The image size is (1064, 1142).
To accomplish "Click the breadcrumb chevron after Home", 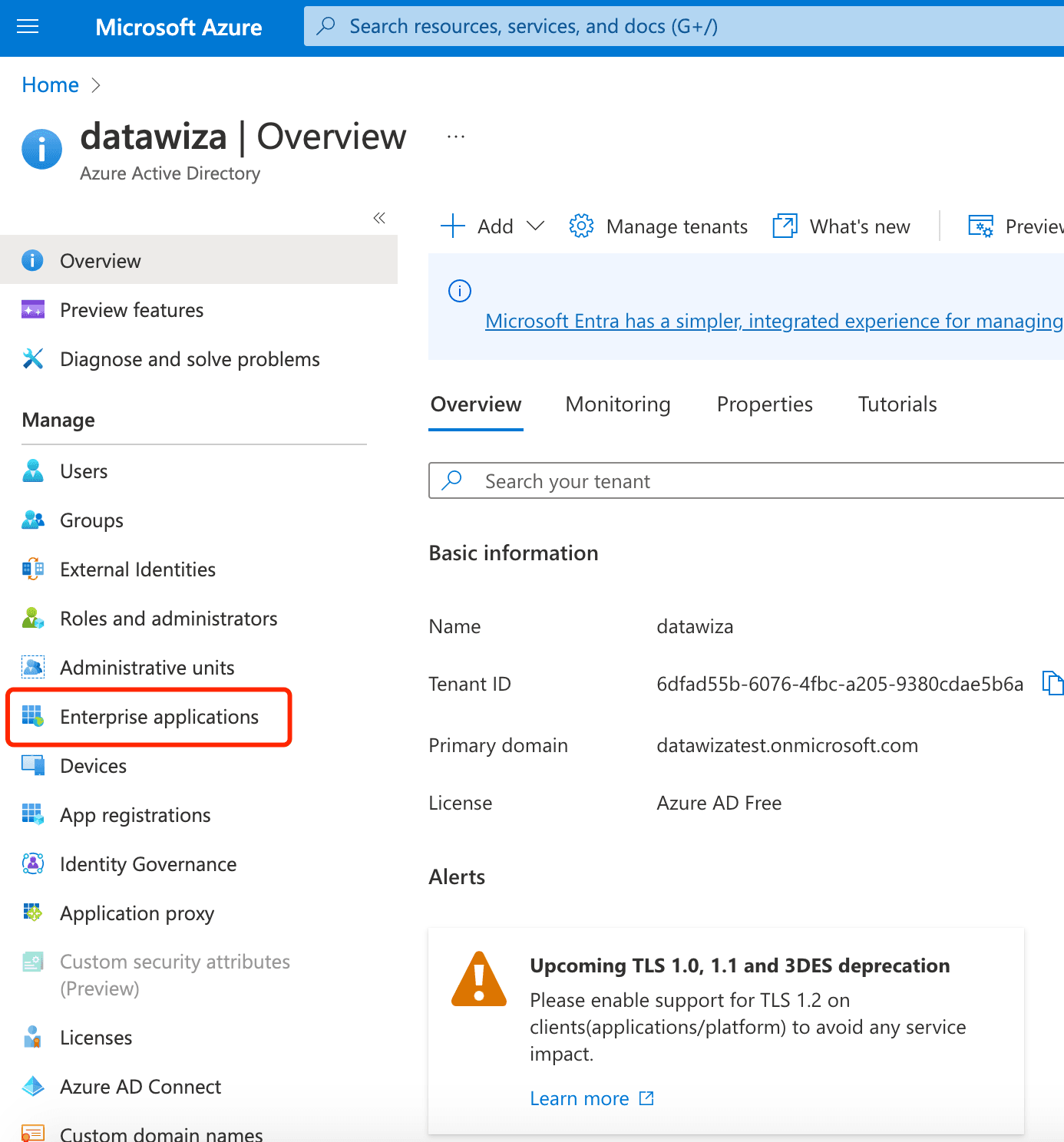I will pyautogui.click(x=96, y=85).
